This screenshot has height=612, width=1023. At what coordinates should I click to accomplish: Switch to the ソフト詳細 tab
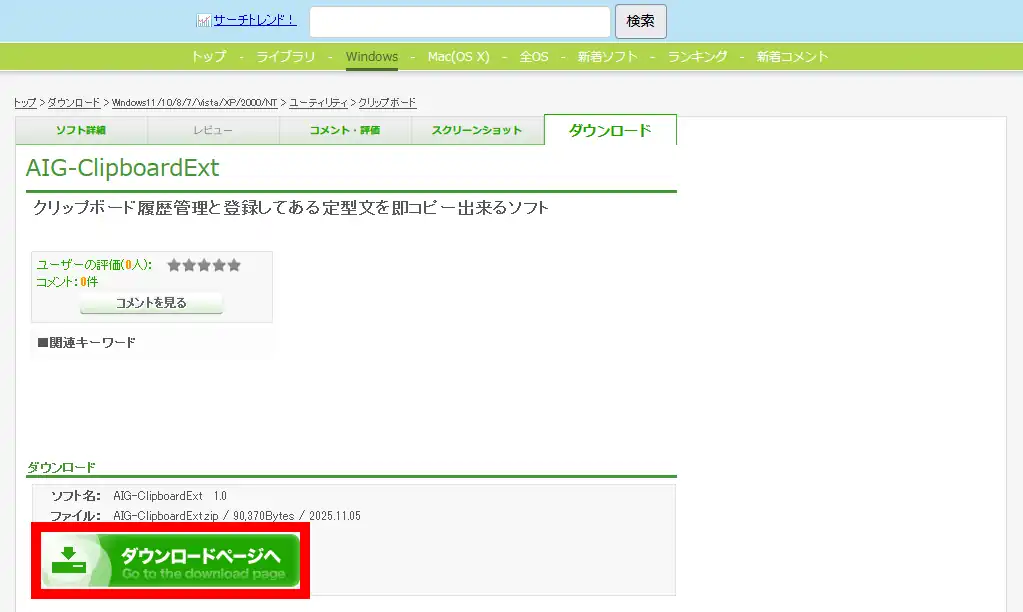[x=82, y=130]
